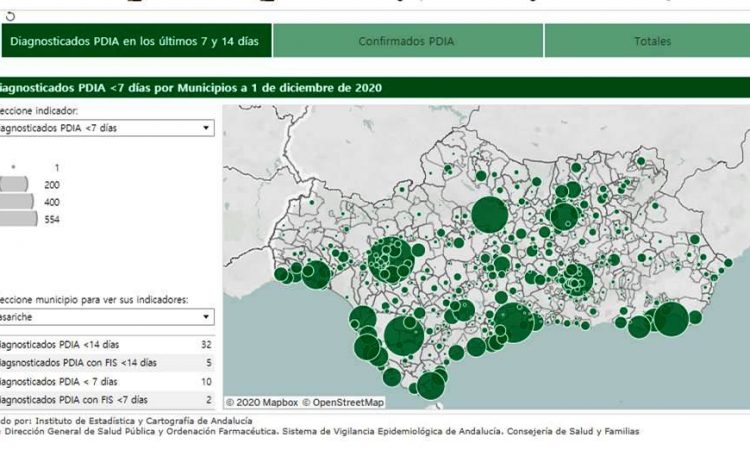Click the arrow of the indicator selector dropdown

pos(205,128)
